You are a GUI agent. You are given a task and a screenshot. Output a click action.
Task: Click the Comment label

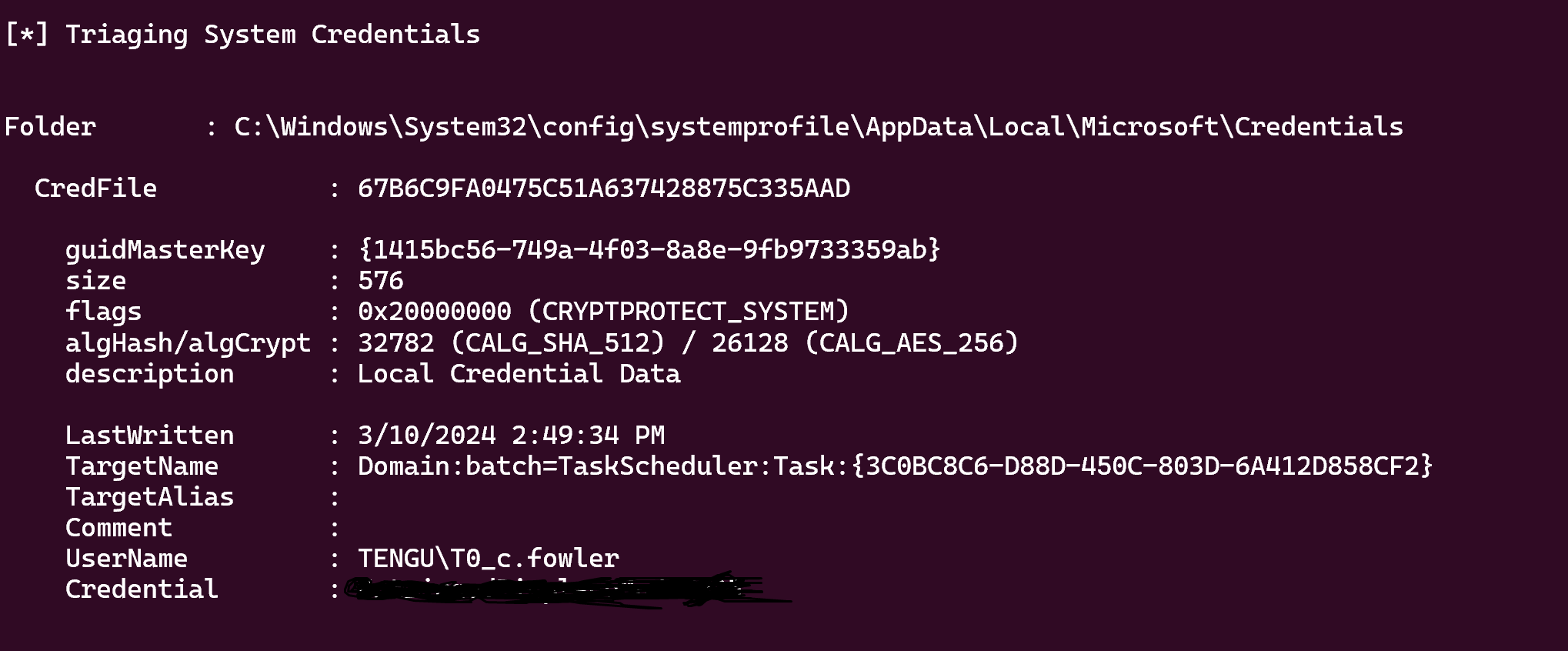(118, 528)
